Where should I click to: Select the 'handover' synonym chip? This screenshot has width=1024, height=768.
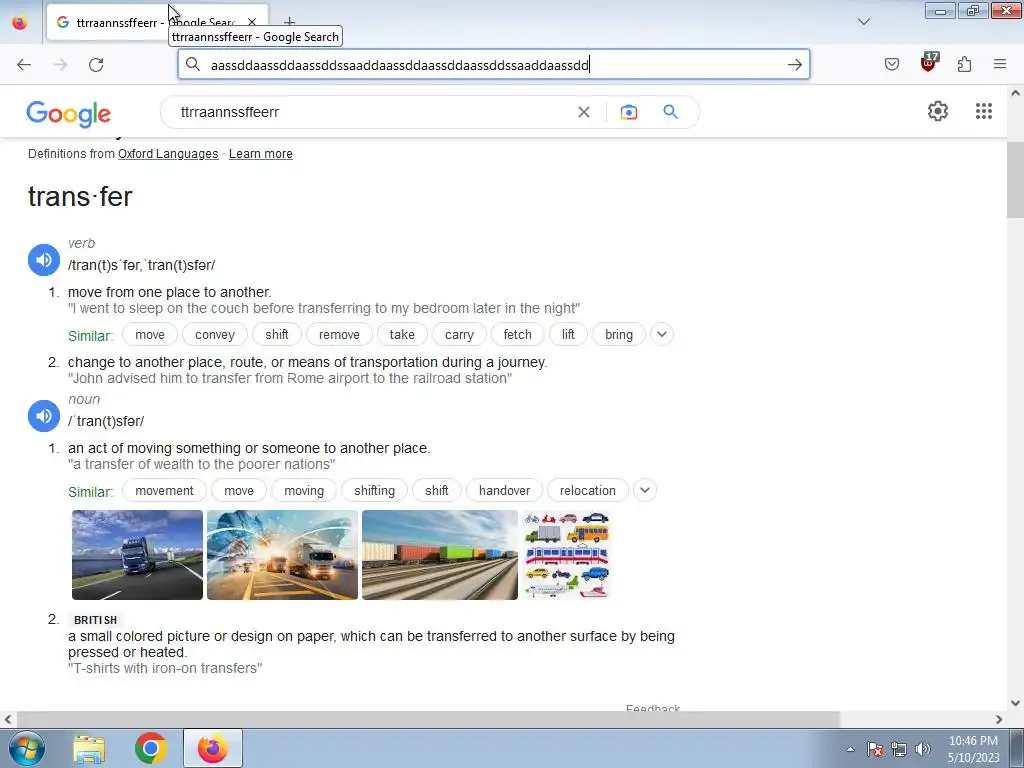click(504, 490)
